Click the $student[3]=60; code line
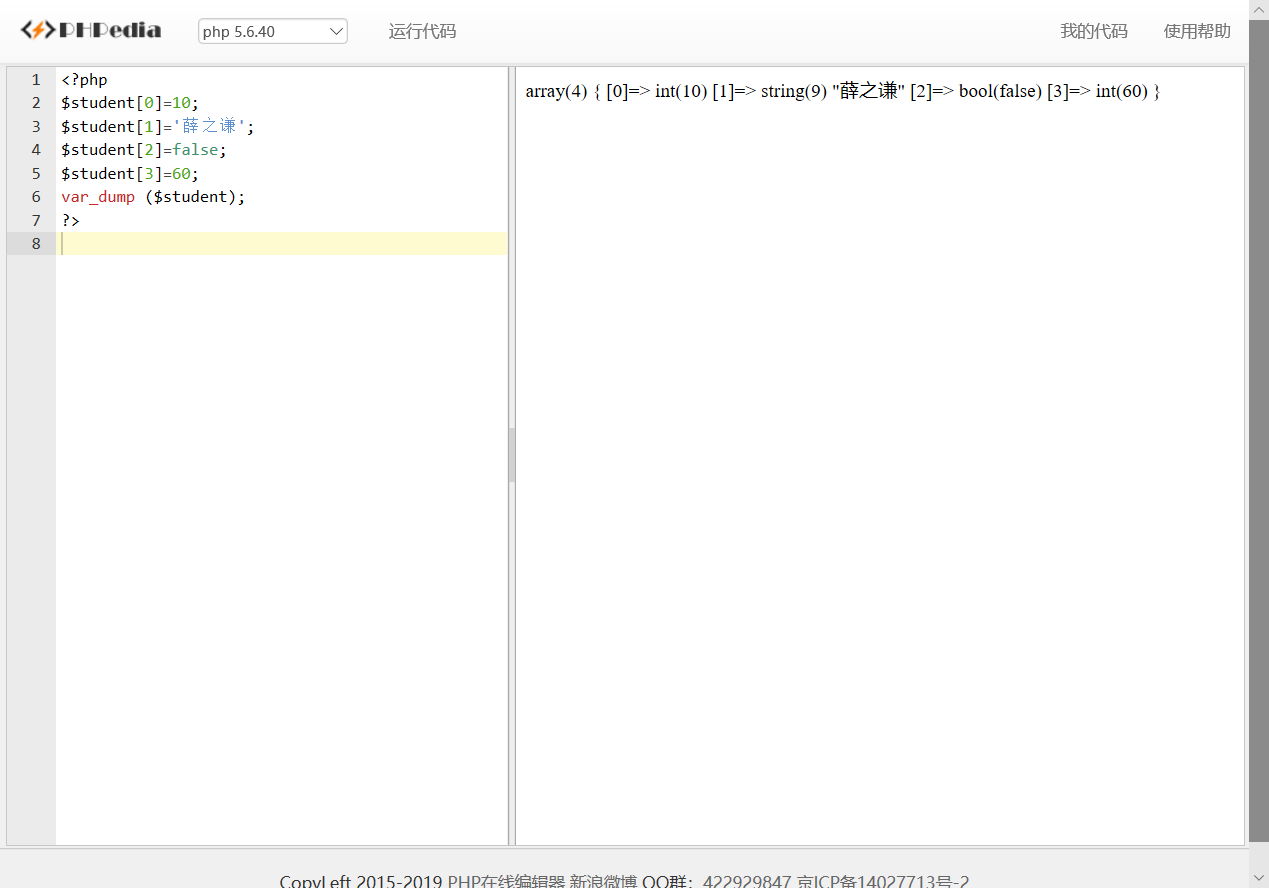1269x888 pixels. tap(130, 173)
